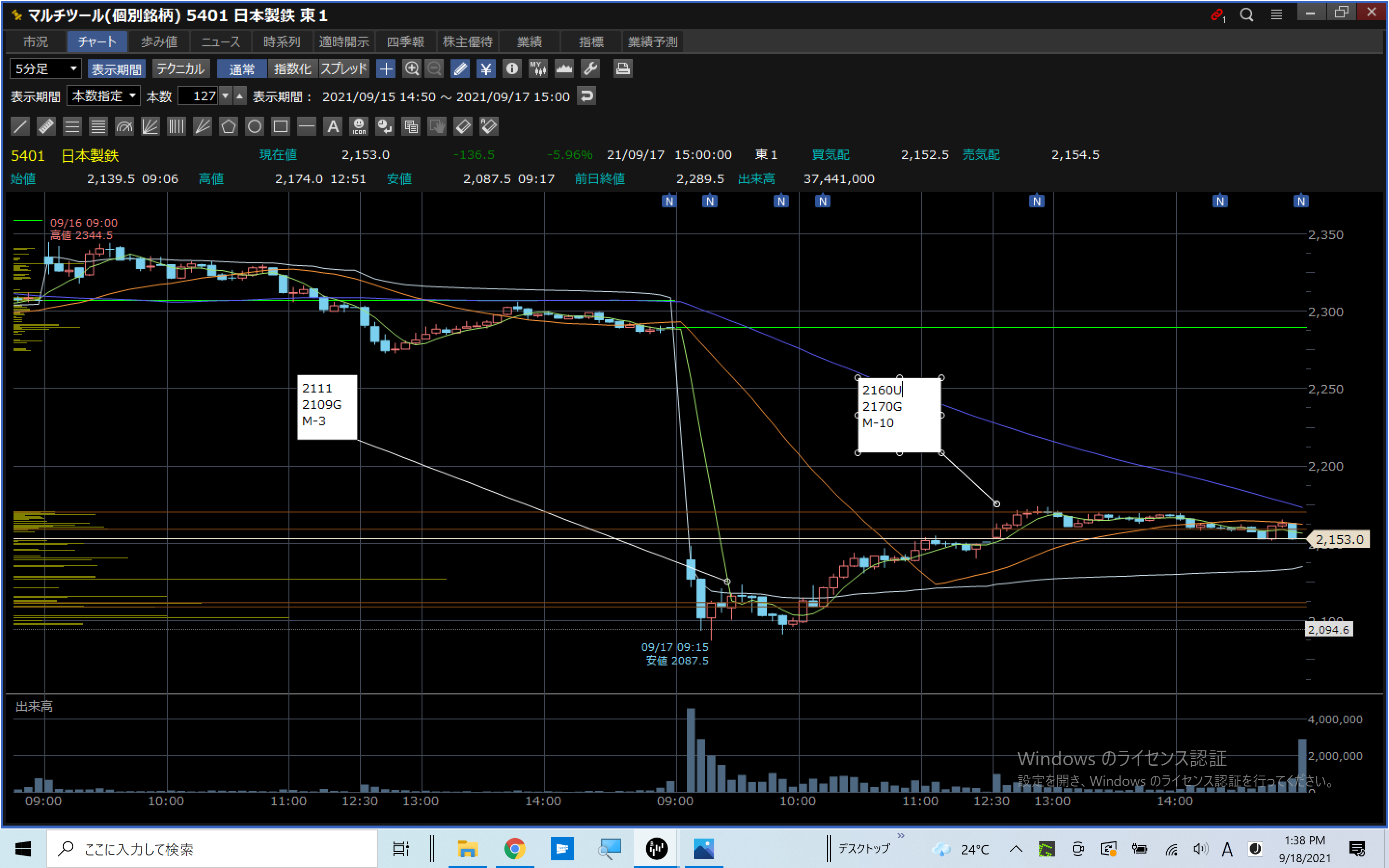Expand the 本数指定 period type dropdown
1389x868 pixels.
pos(103,96)
